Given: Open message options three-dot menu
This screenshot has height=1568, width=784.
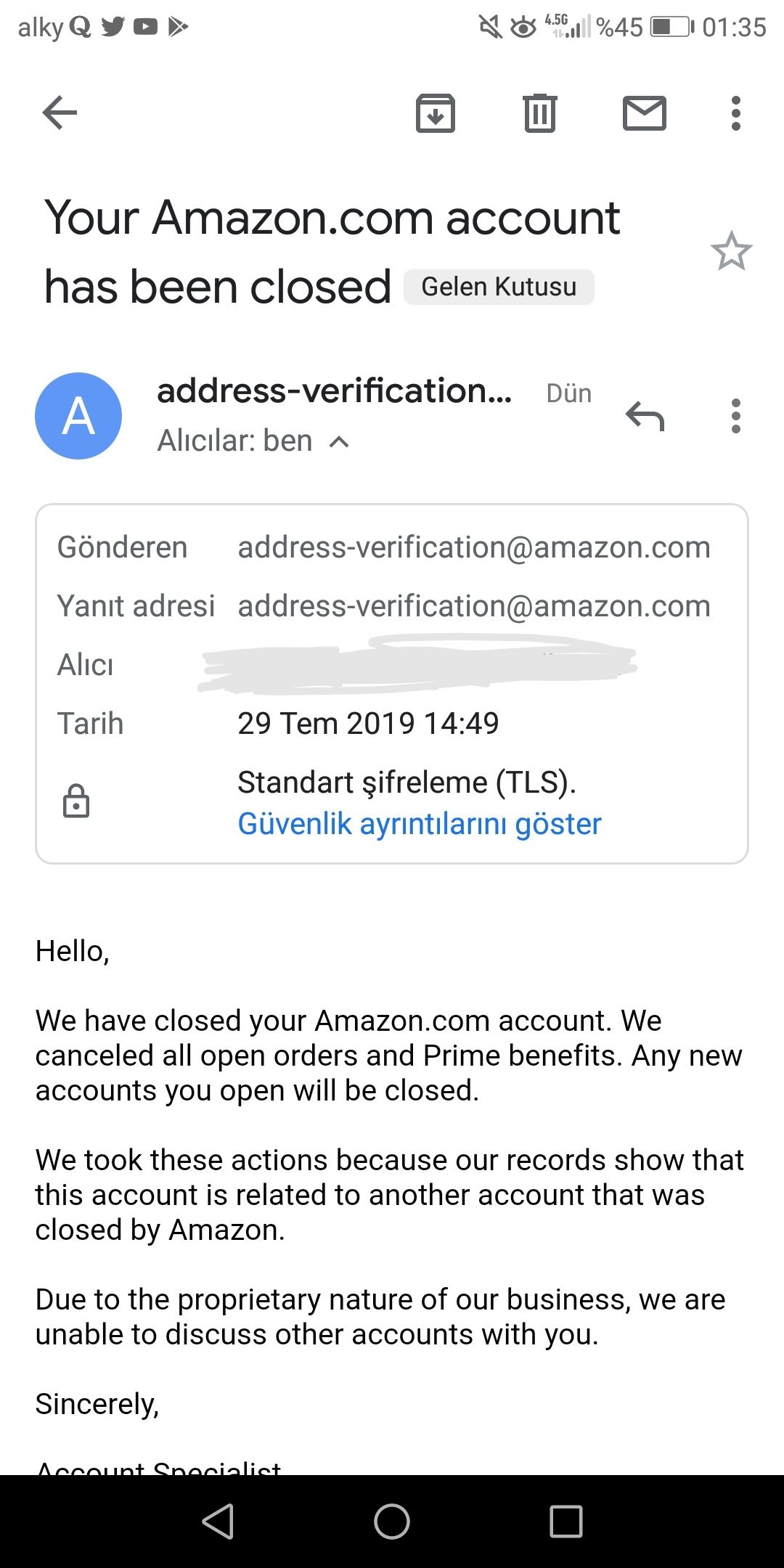Looking at the screenshot, I should [735, 416].
